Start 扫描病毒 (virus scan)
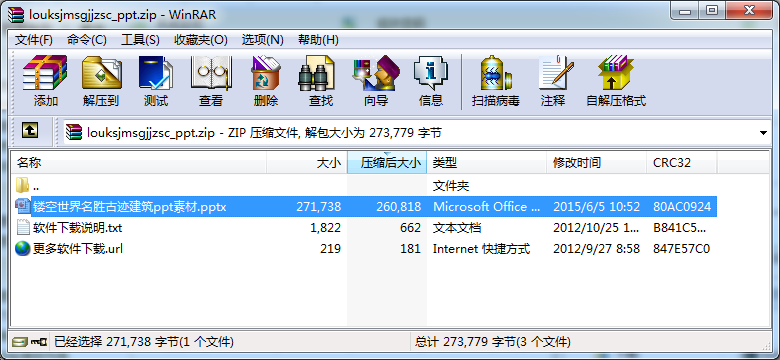Screen dimensions: 780x360 point(495,73)
